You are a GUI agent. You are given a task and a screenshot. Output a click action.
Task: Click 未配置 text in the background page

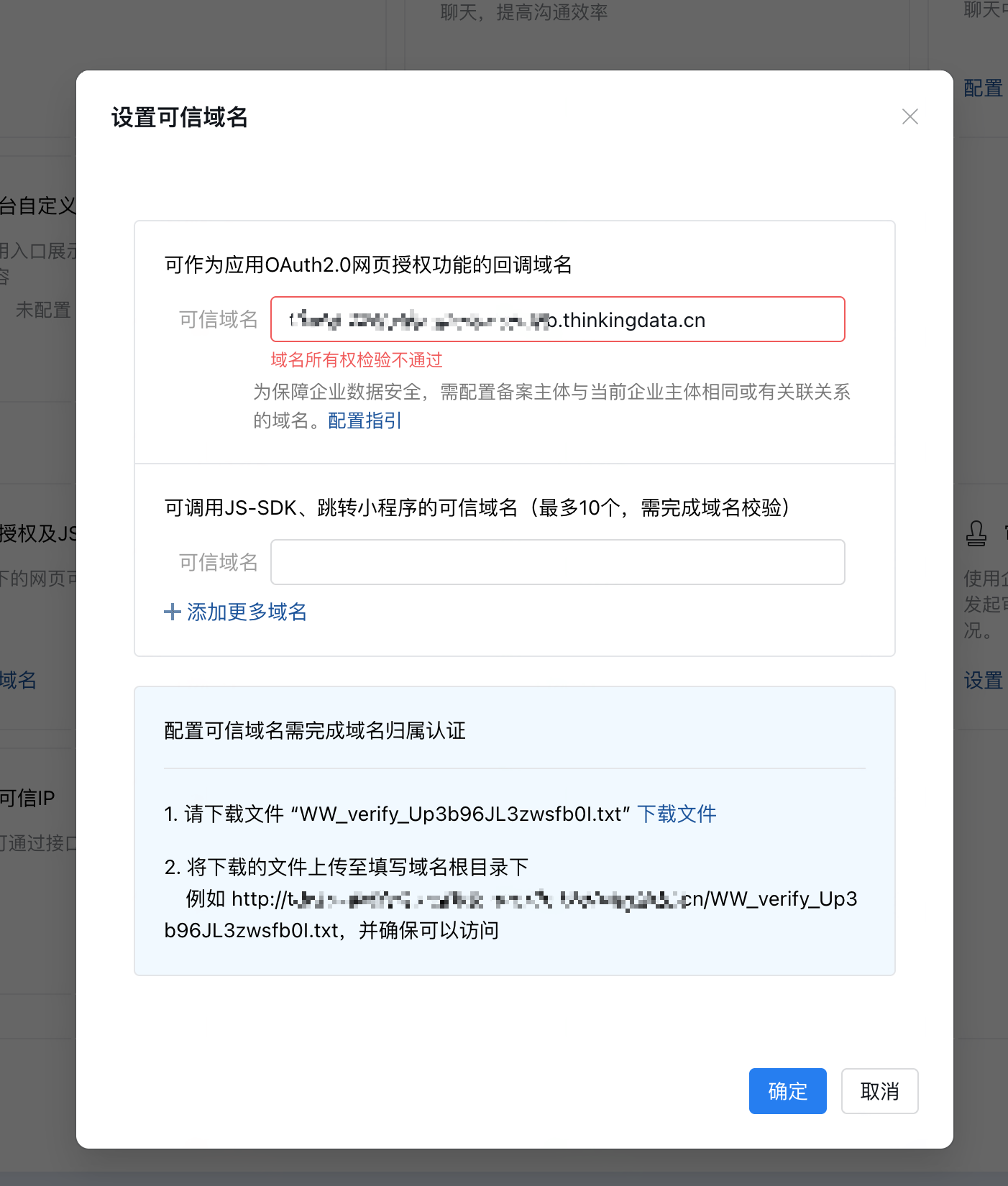(x=43, y=310)
